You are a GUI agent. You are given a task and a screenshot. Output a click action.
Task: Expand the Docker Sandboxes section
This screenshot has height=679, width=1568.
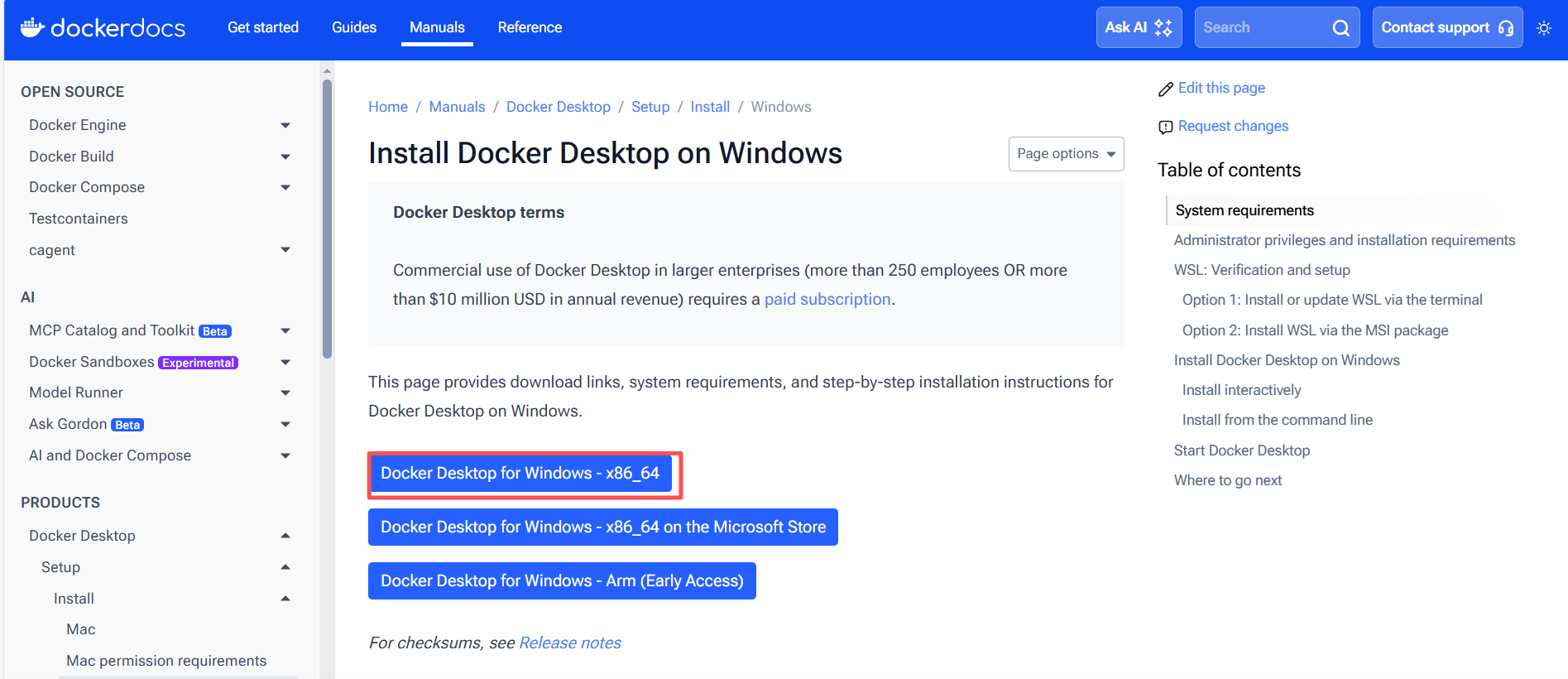coord(285,362)
